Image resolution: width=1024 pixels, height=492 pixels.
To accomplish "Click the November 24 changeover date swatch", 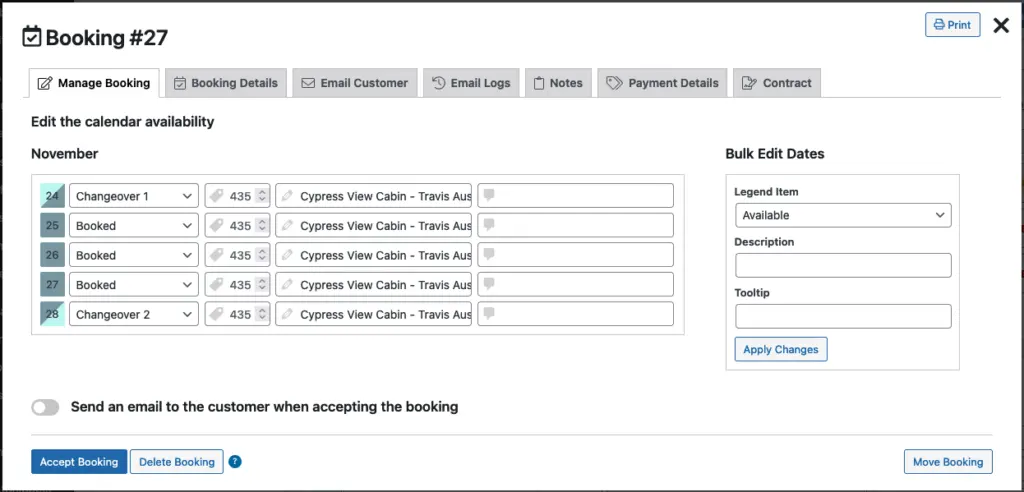I will click(x=51, y=197).
